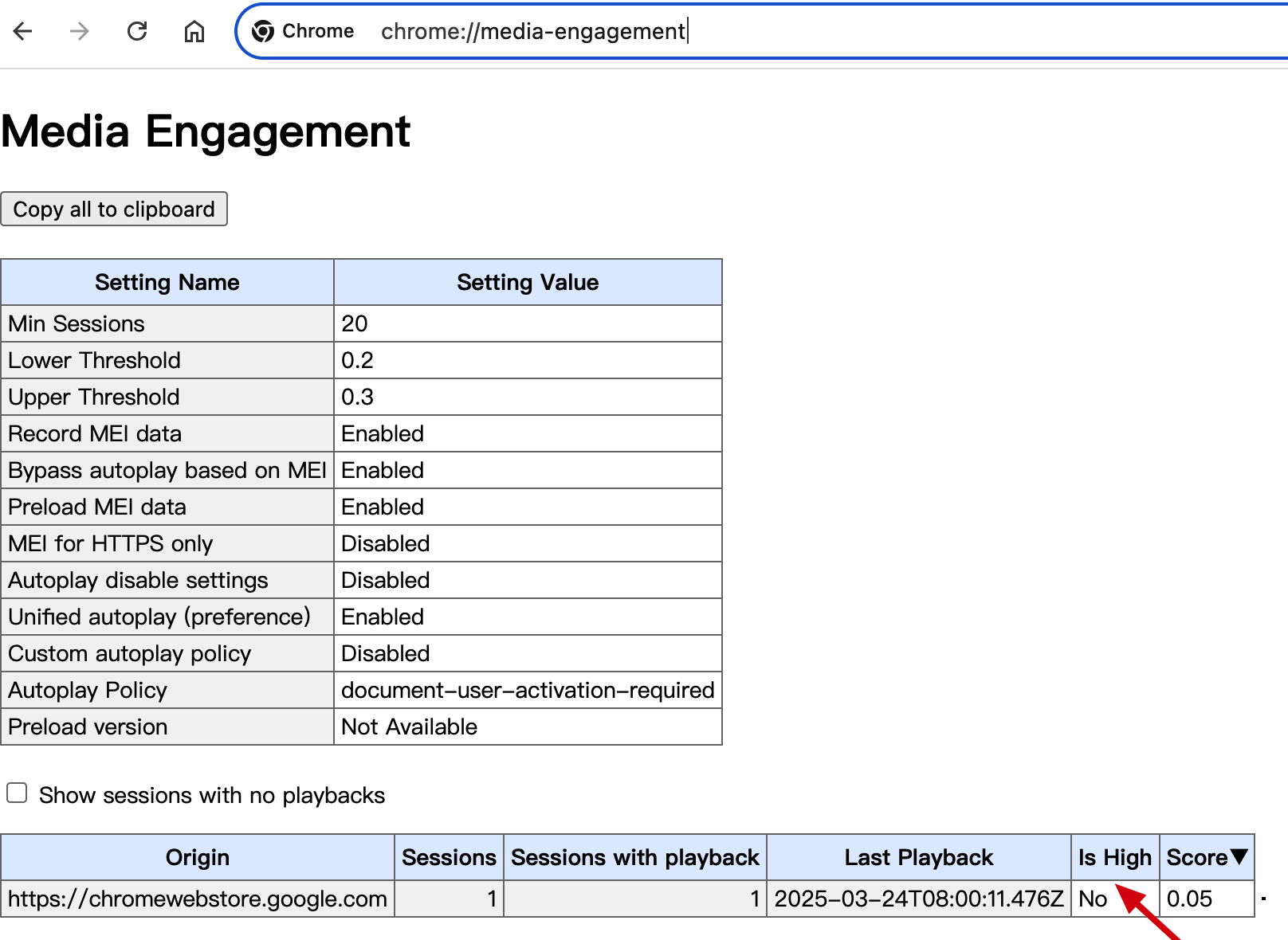This screenshot has height=940, width=1288.
Task: Click the Forward navigation arrow
Action: pyautogui.click(x=80, y=31)
